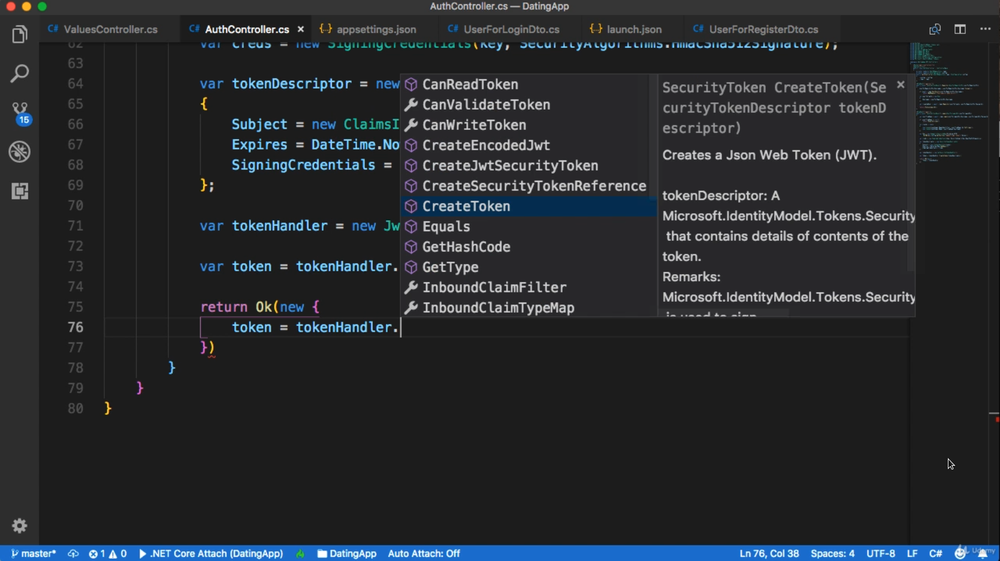
Task: Click line number 64 in gutter
Action: click(75, 84)
